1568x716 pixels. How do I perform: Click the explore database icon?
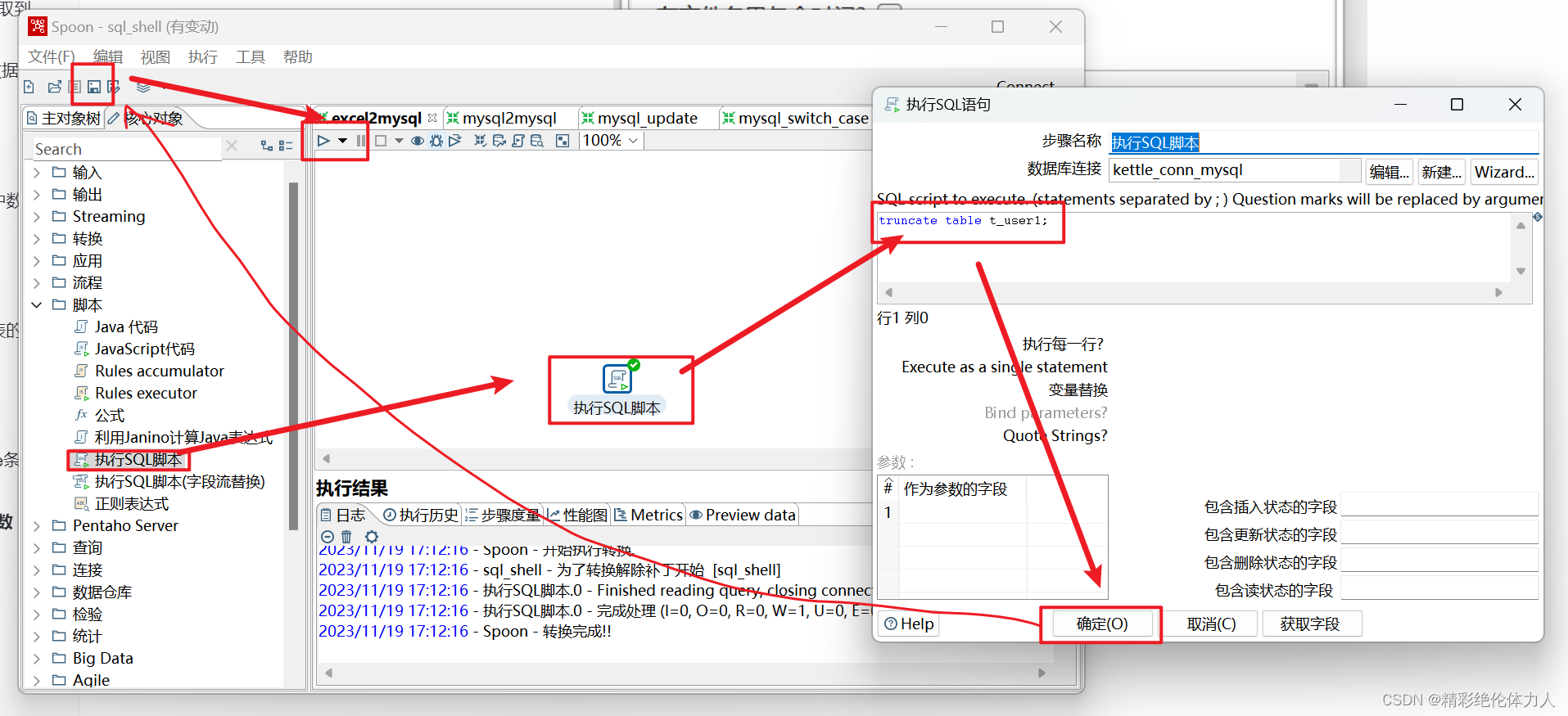pyautogui.click(x=537, y=141)
